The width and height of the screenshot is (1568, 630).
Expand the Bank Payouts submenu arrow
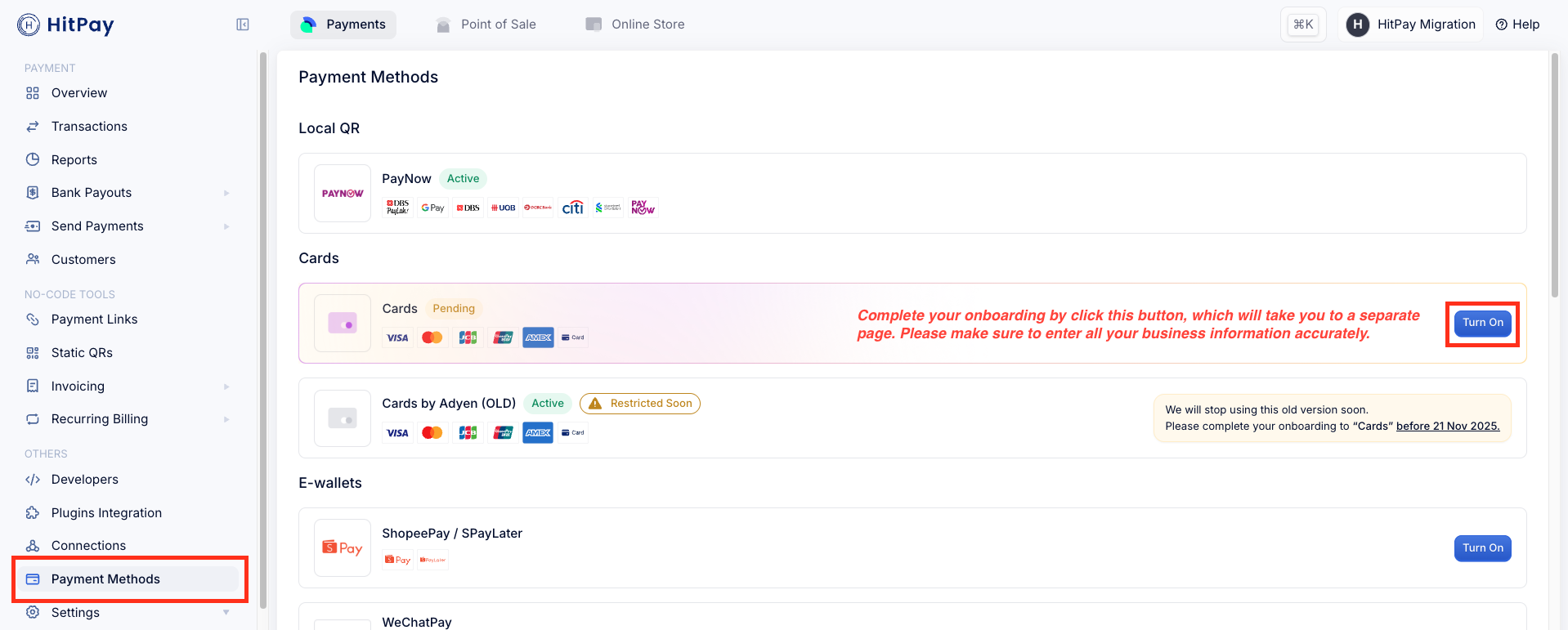[x=226, y=193]
